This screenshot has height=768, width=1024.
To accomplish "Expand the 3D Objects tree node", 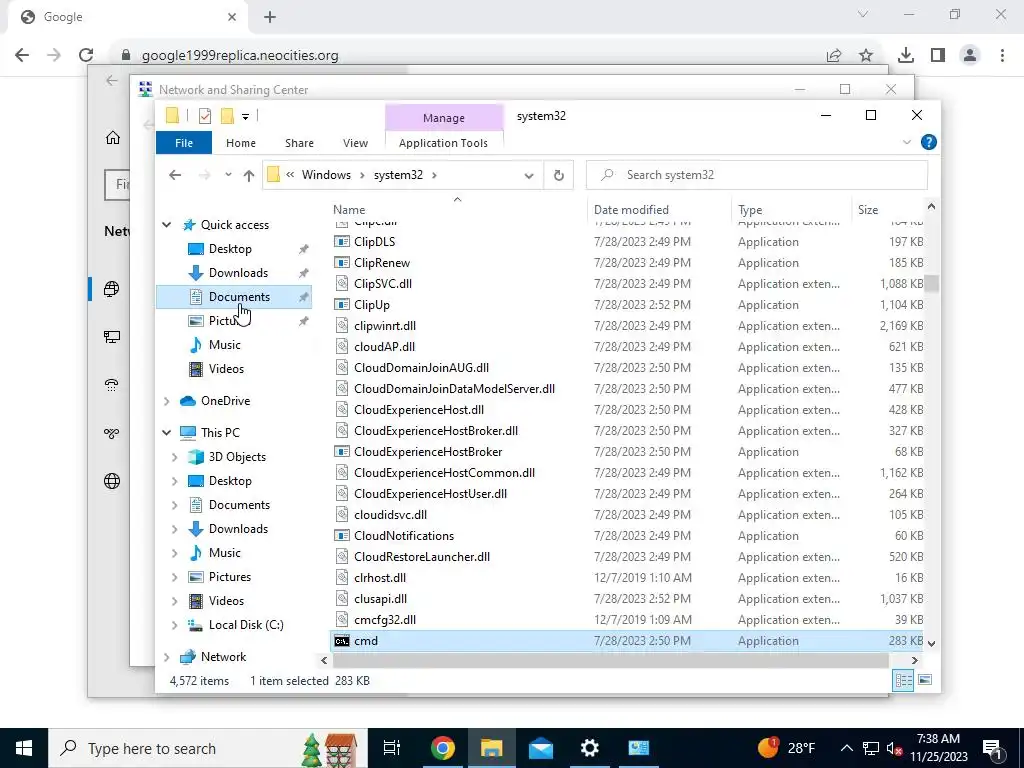I will pos(174,457).
